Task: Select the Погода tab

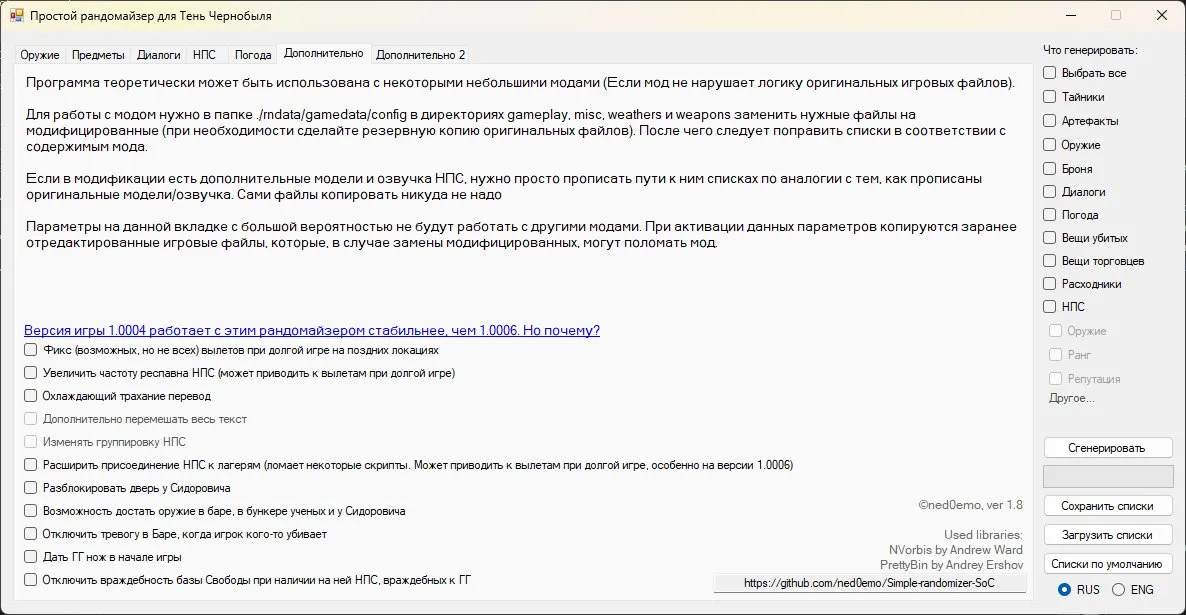Action: [253, 54]
